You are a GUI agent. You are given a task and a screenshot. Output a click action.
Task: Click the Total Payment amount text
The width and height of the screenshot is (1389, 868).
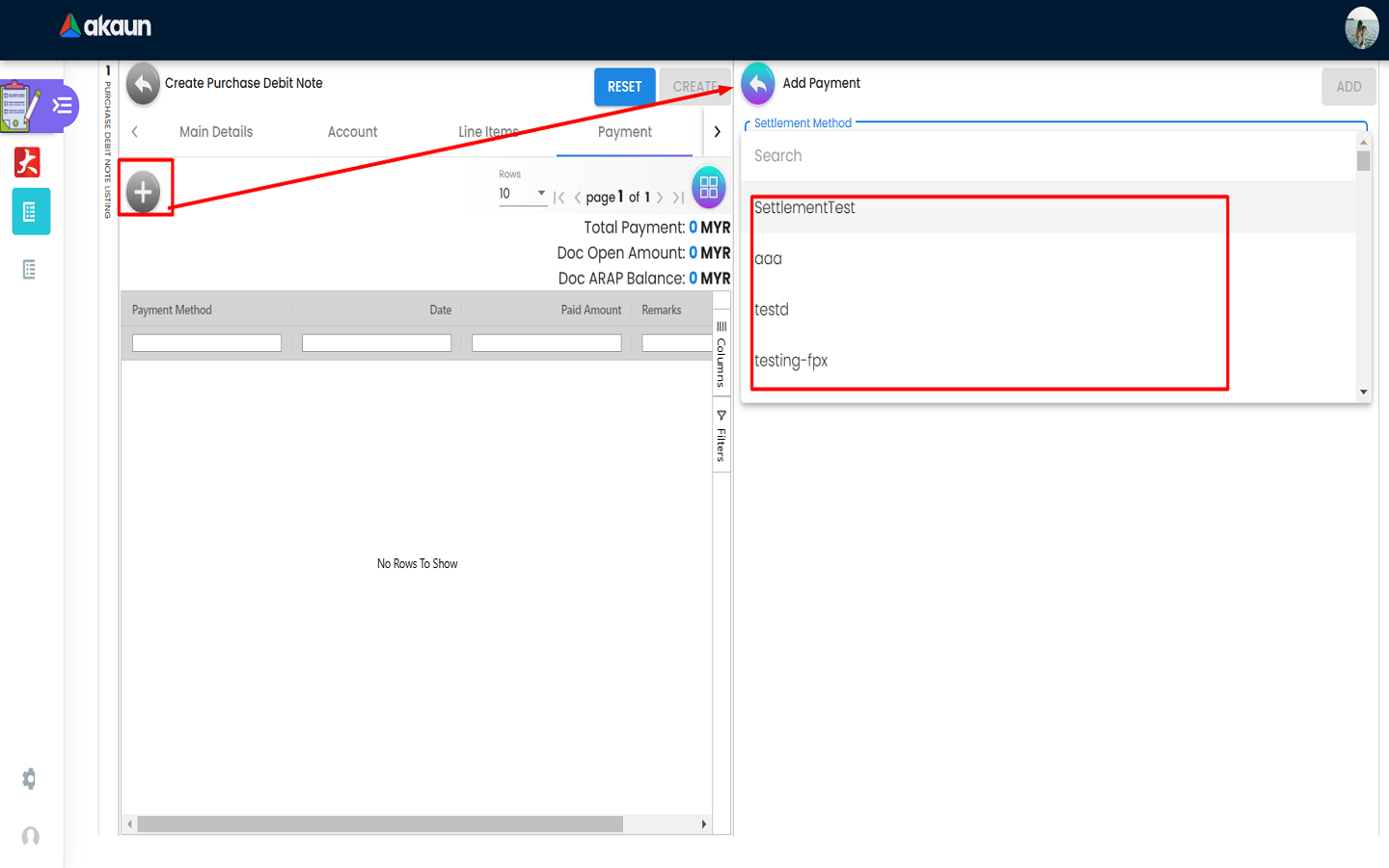point(657,228)
